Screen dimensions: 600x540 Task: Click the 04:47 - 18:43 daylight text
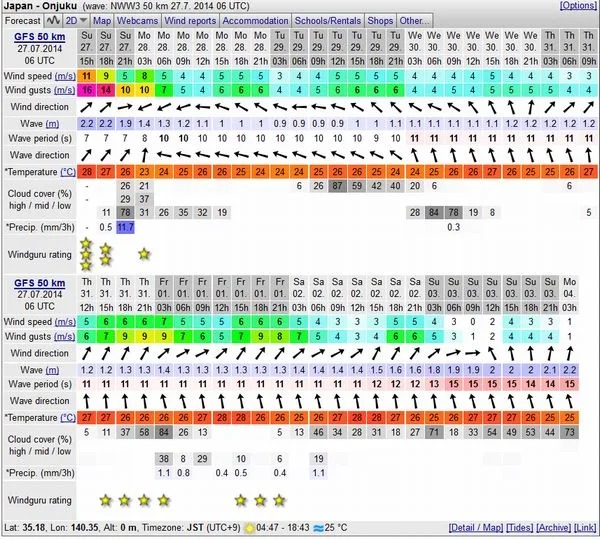(282, 528)
